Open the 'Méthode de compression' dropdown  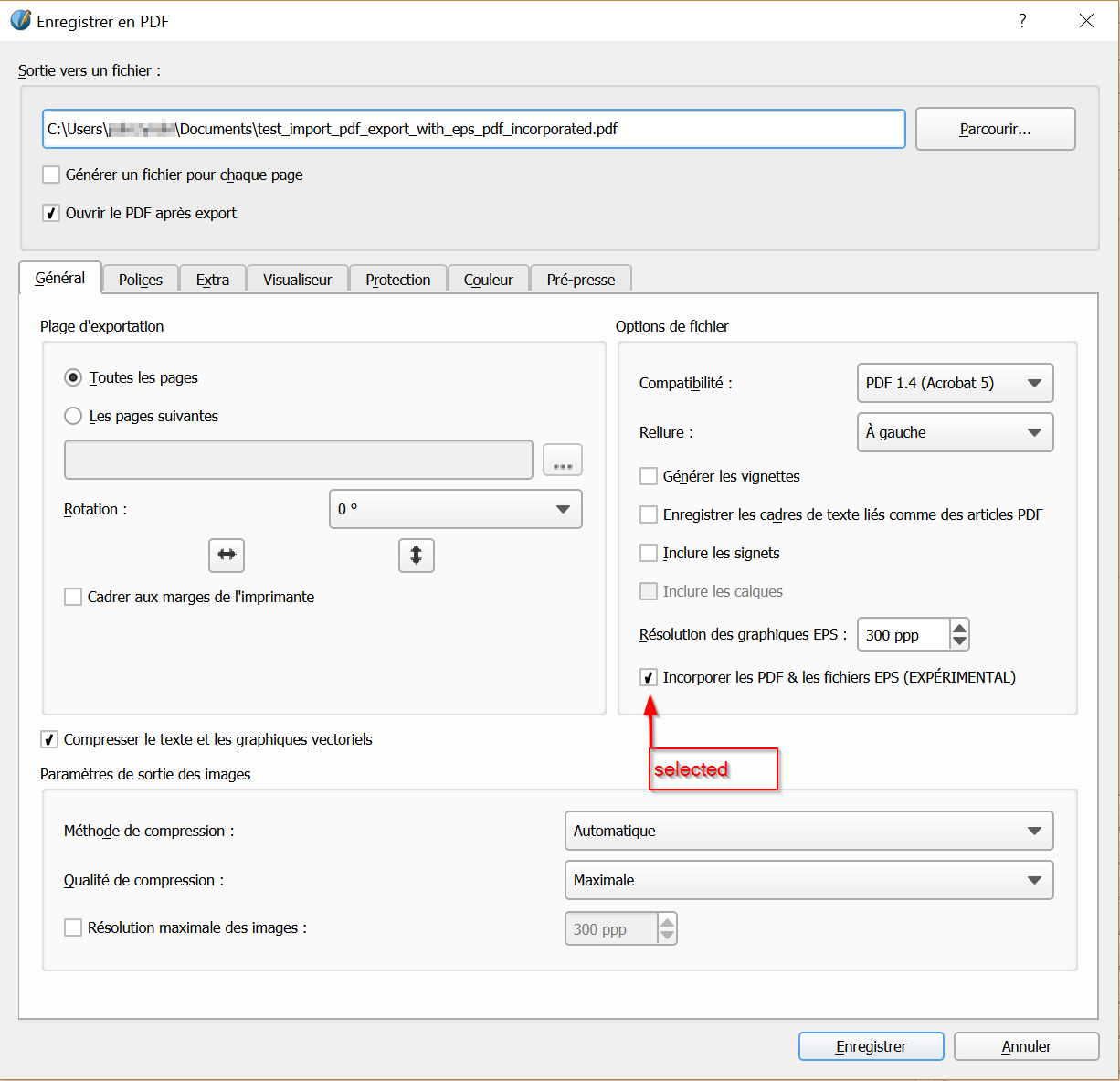tap(808, 831)
